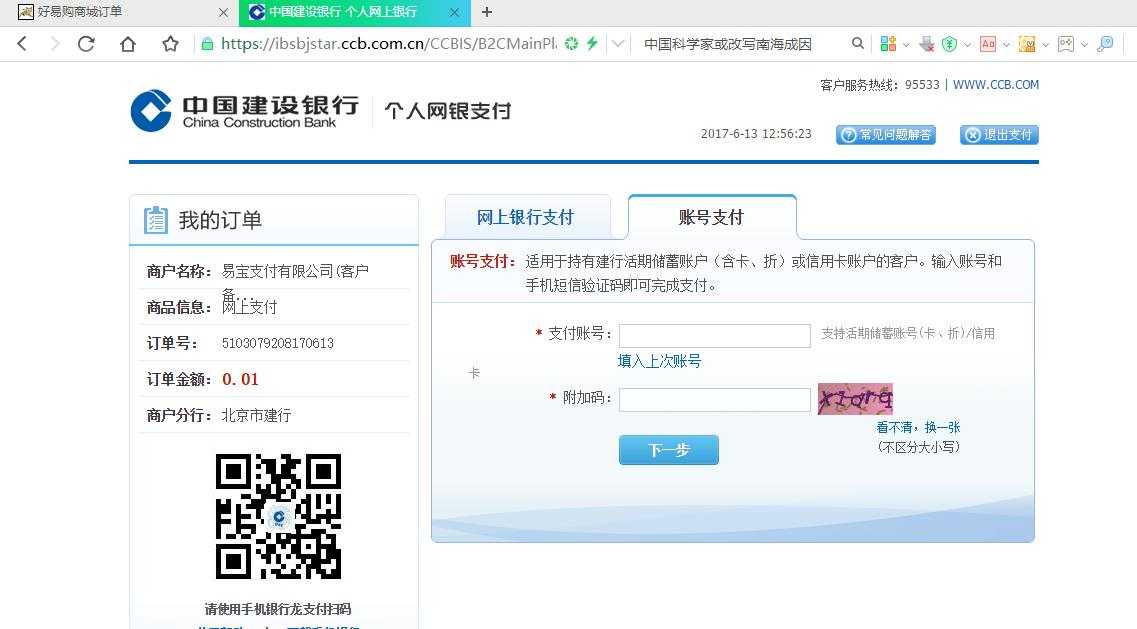
Task: Click the red Aa translate icon
Action: tap(988, 44)
